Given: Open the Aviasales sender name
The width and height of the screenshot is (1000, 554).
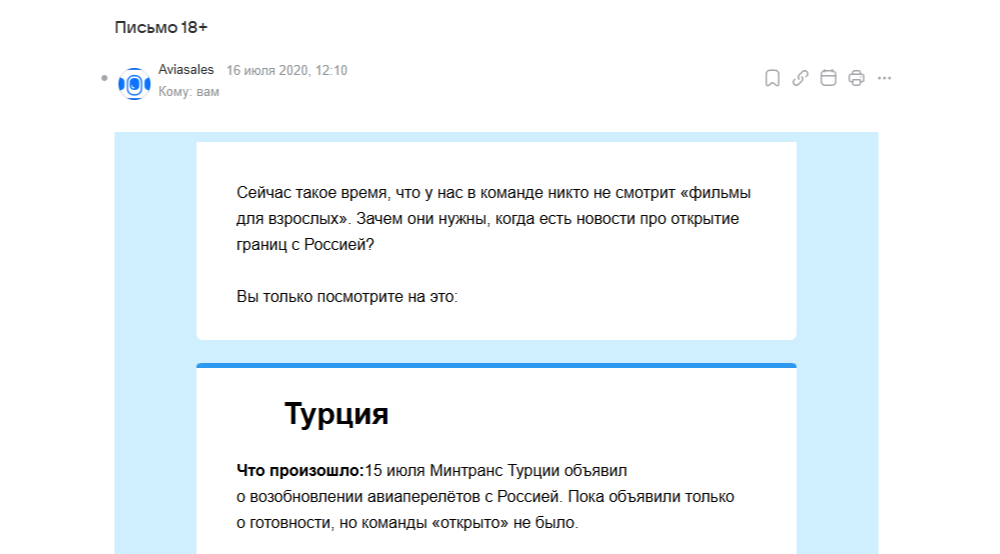Looking at the screenshot, I should (x=186, y=69).
